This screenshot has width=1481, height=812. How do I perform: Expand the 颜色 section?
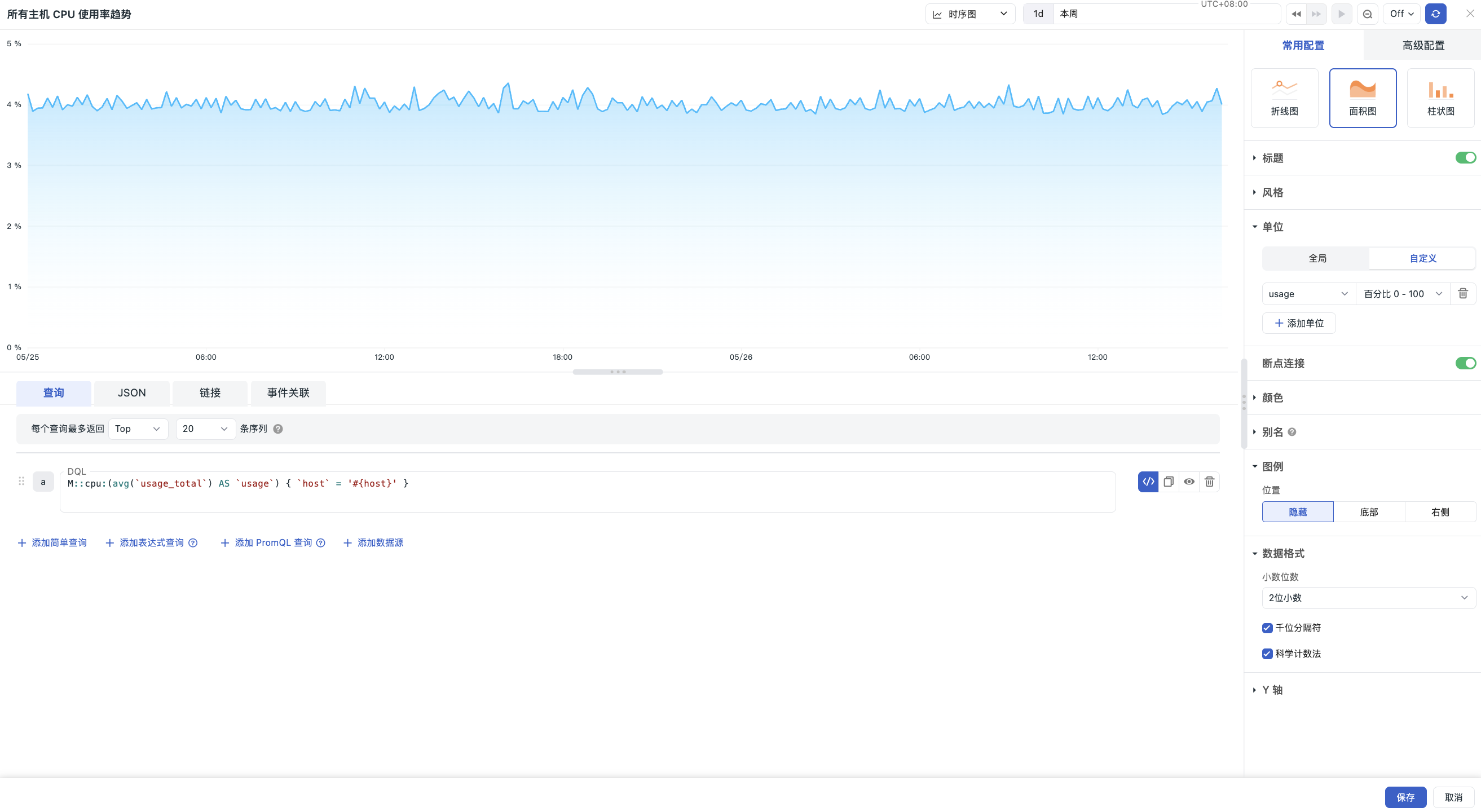pyautogui.click(x=1272, y=398)
